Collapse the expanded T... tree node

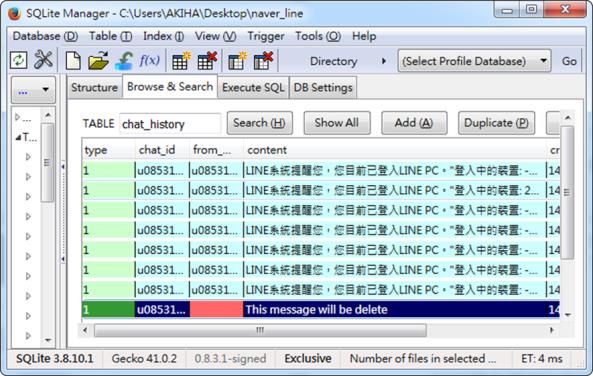pyautogui.click(x=18, y=138)
